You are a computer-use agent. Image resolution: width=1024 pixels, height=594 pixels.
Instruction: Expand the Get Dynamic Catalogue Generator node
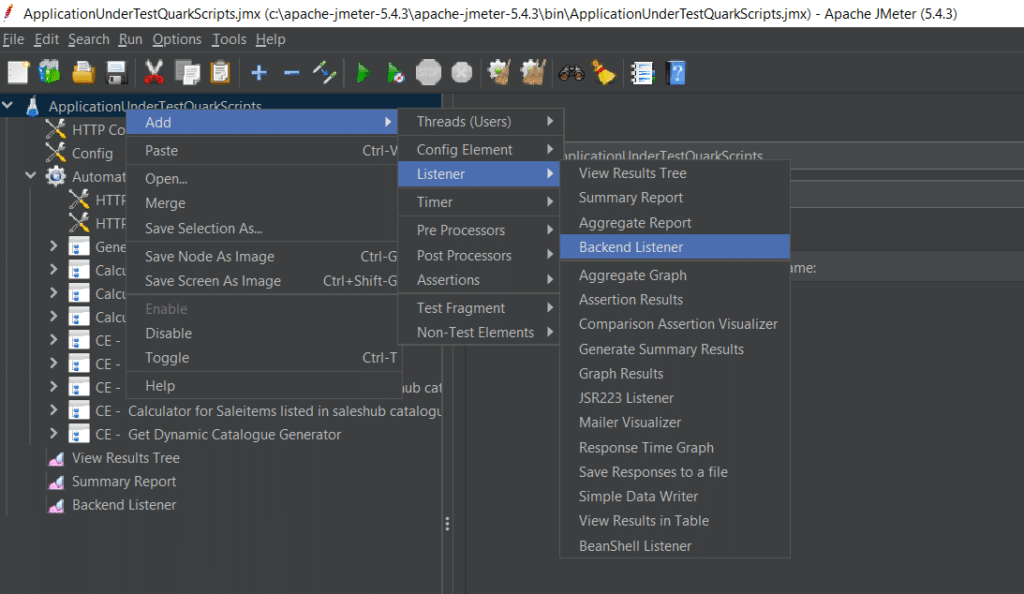point(54,434)
